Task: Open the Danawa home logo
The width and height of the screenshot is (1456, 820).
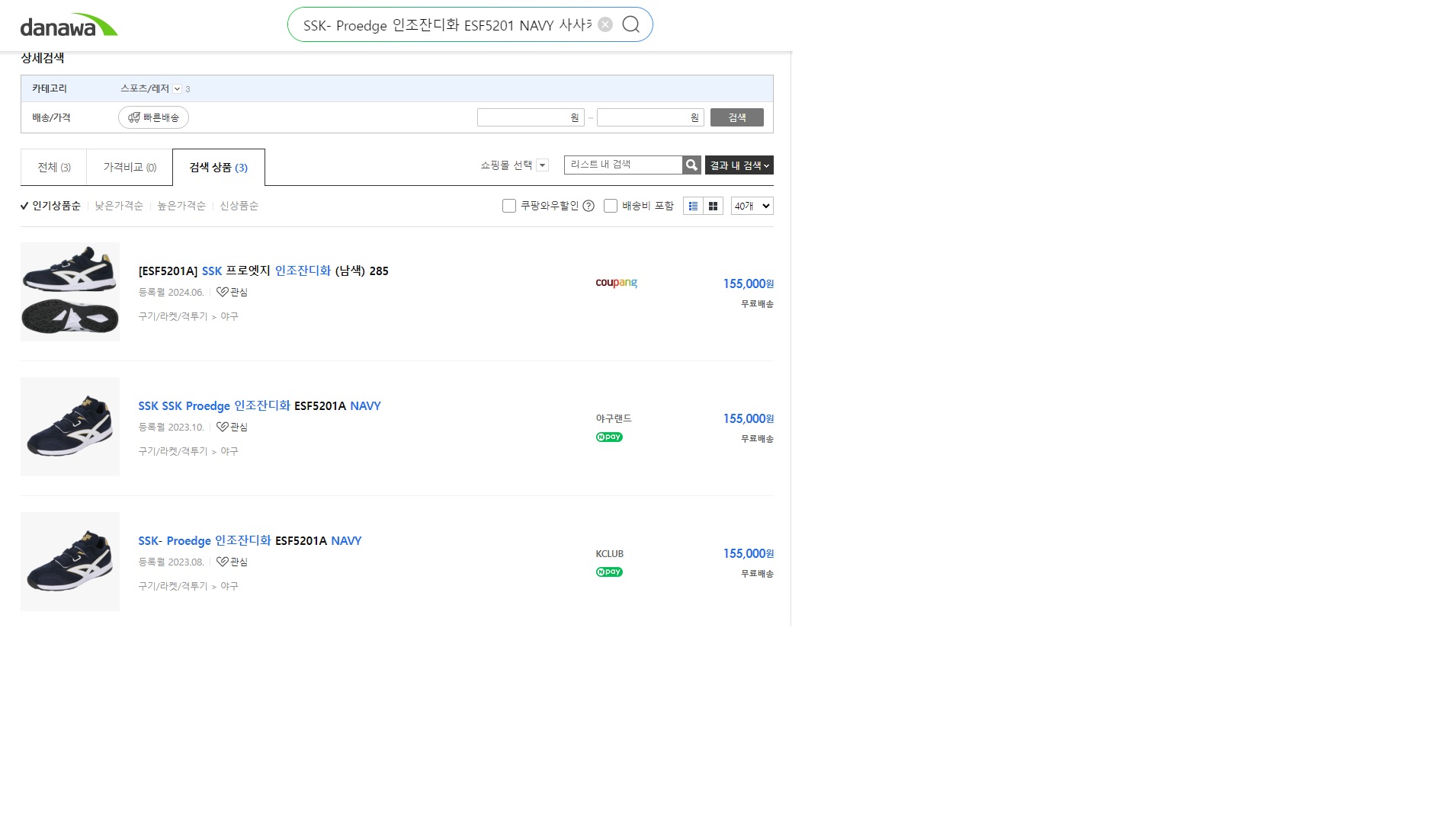Action: pyautogui.click(x=69, y=25)
